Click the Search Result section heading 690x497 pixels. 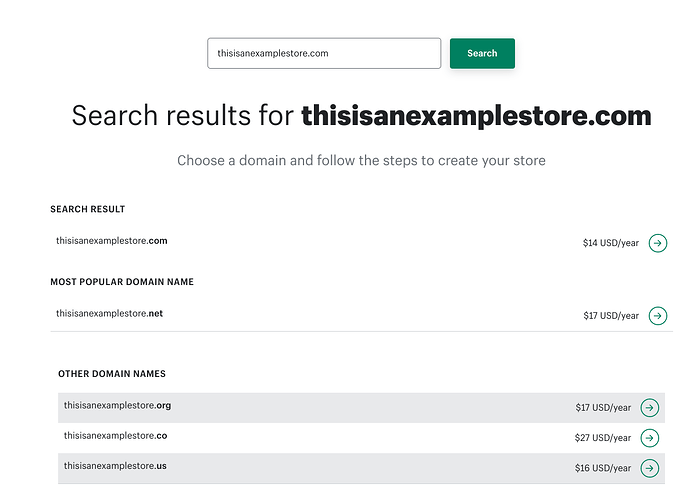pyautogui.click(x=88, y=209)
